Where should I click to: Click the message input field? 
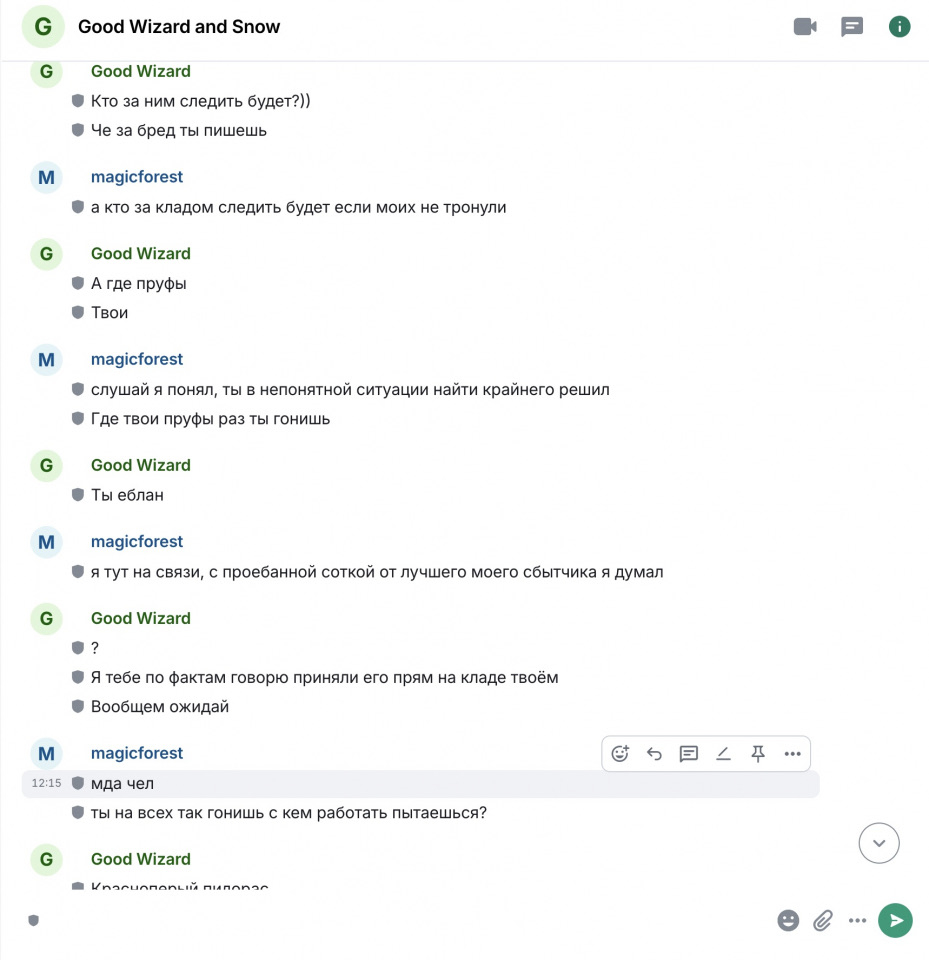point(404,920)
